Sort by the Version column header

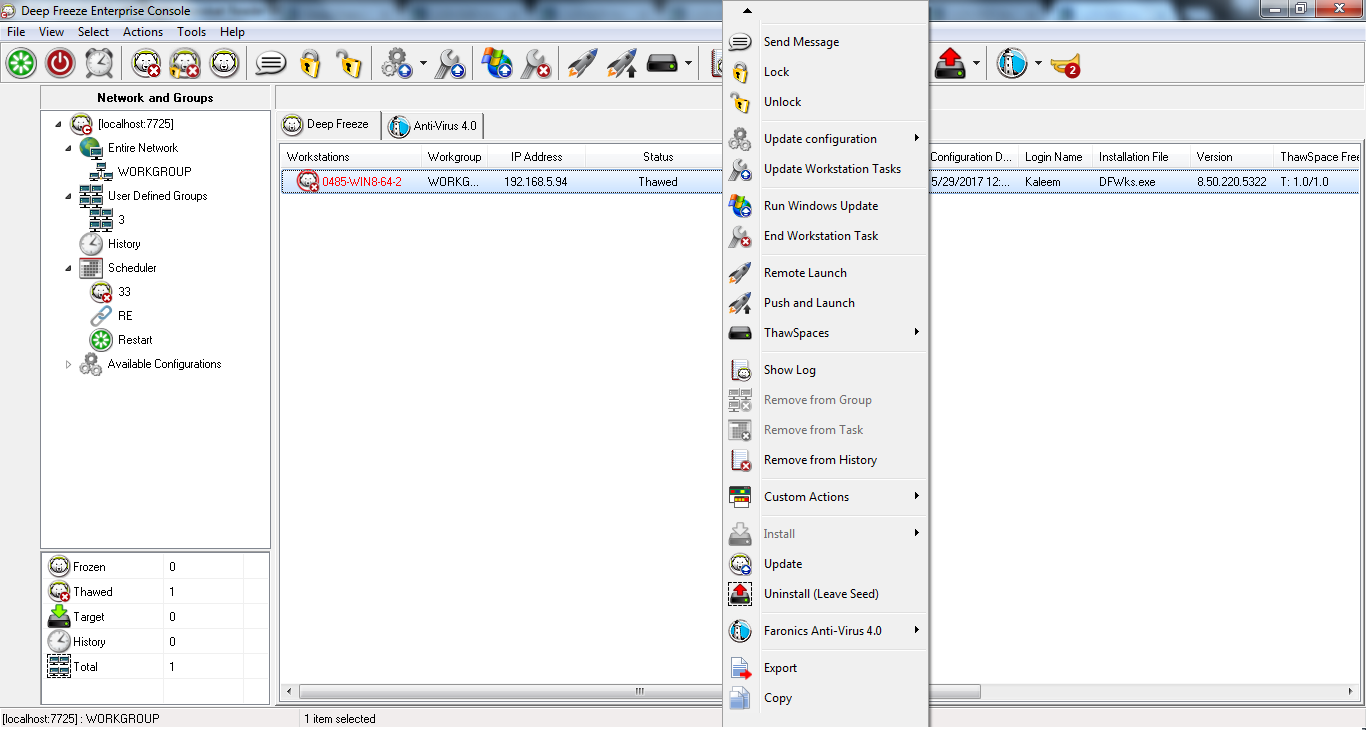pos(1231,157)
